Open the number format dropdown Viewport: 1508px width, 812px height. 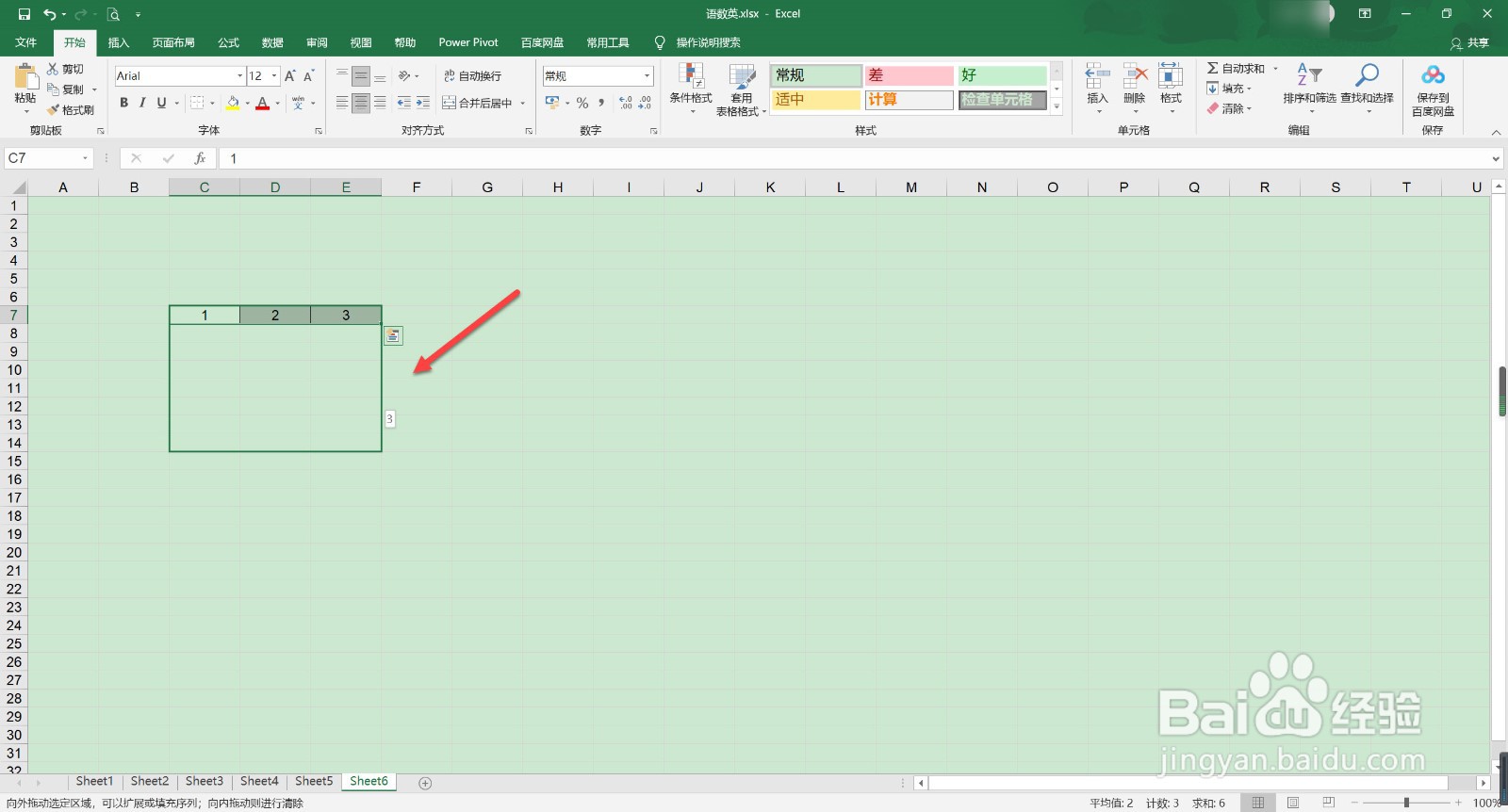[x=647, y=75]
